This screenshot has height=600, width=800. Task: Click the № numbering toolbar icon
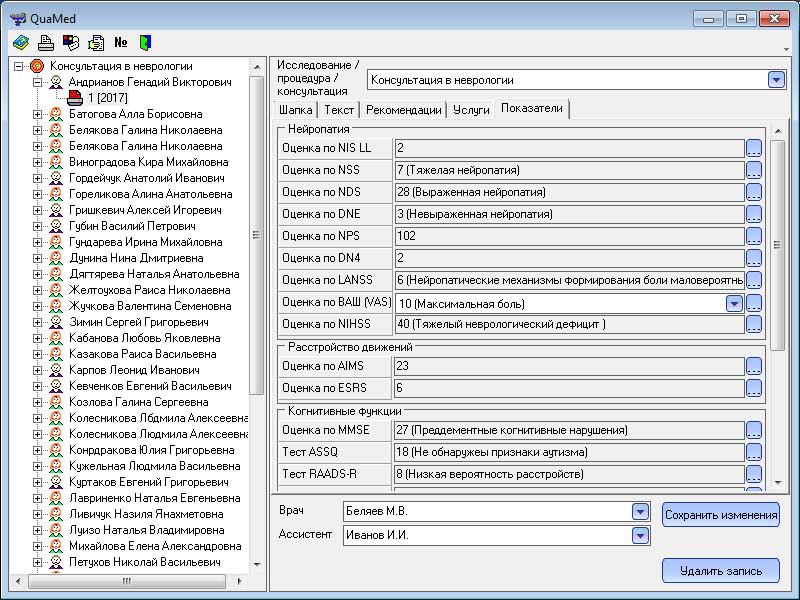point(121,42)
